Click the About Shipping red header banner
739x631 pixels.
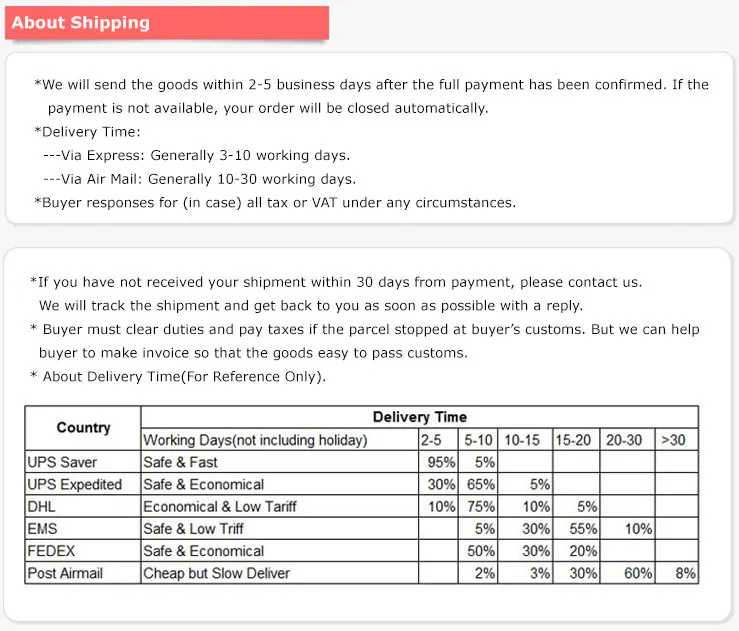[167, 23]
